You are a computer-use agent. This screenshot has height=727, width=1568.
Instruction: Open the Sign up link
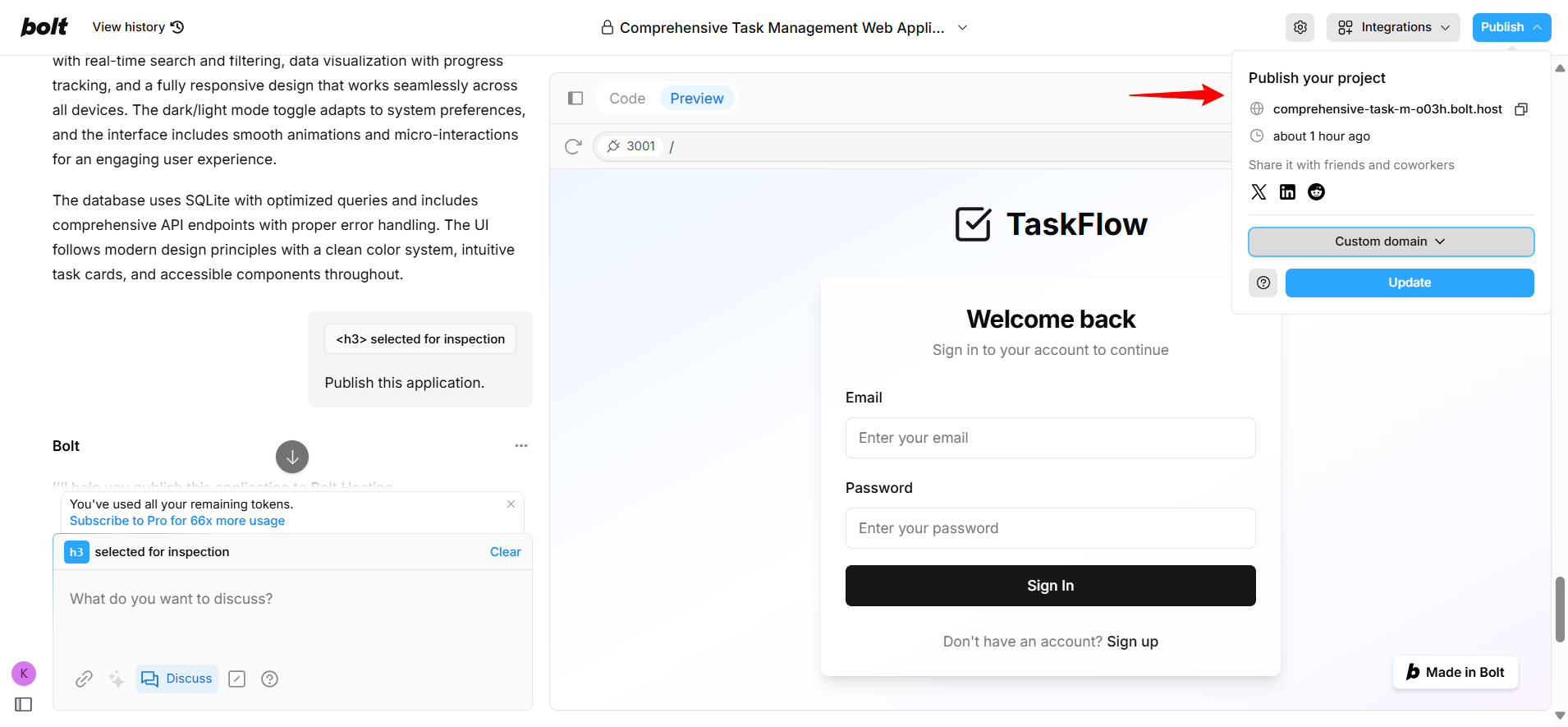(x=1132, y=642)
